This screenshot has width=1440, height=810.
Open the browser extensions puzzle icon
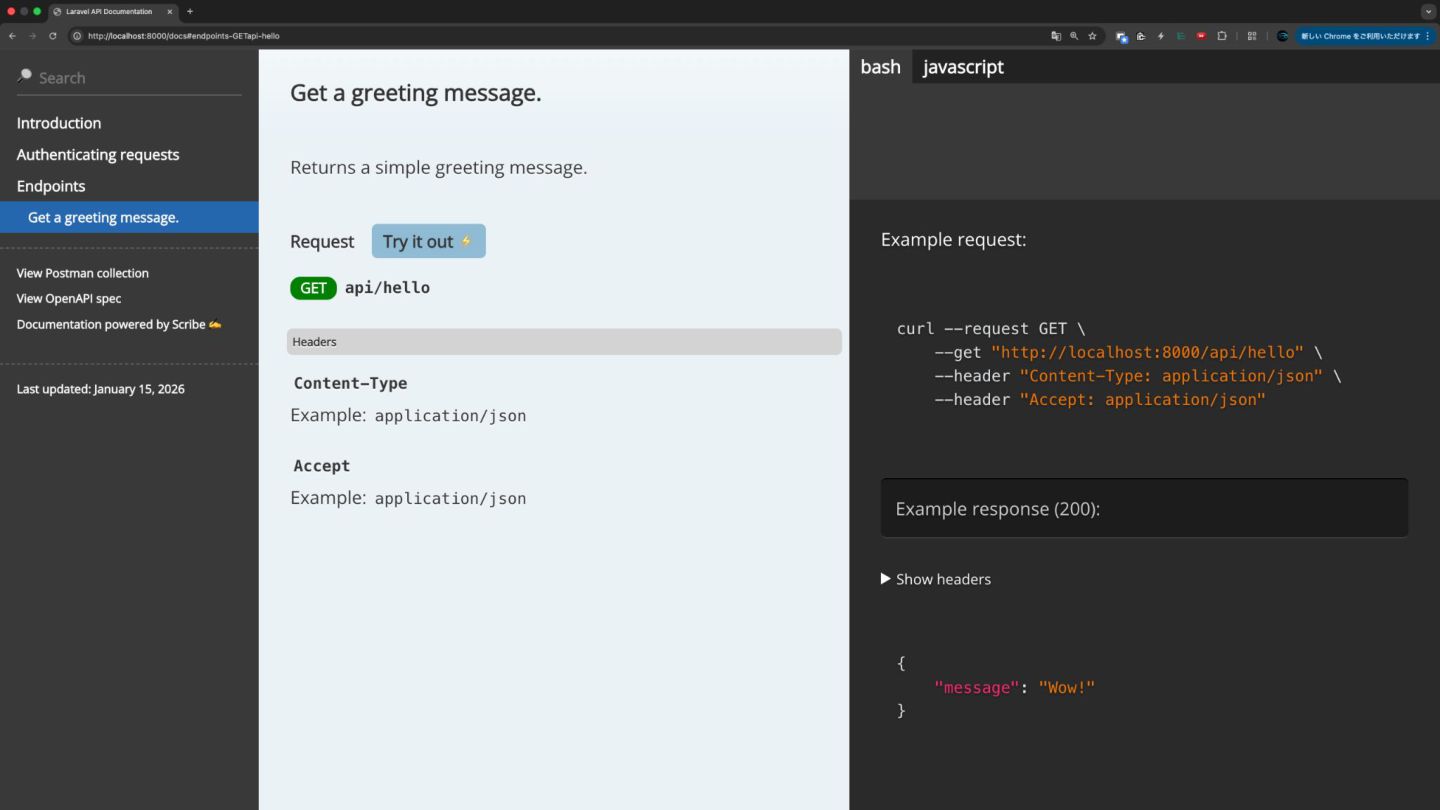click(1222, 36)
